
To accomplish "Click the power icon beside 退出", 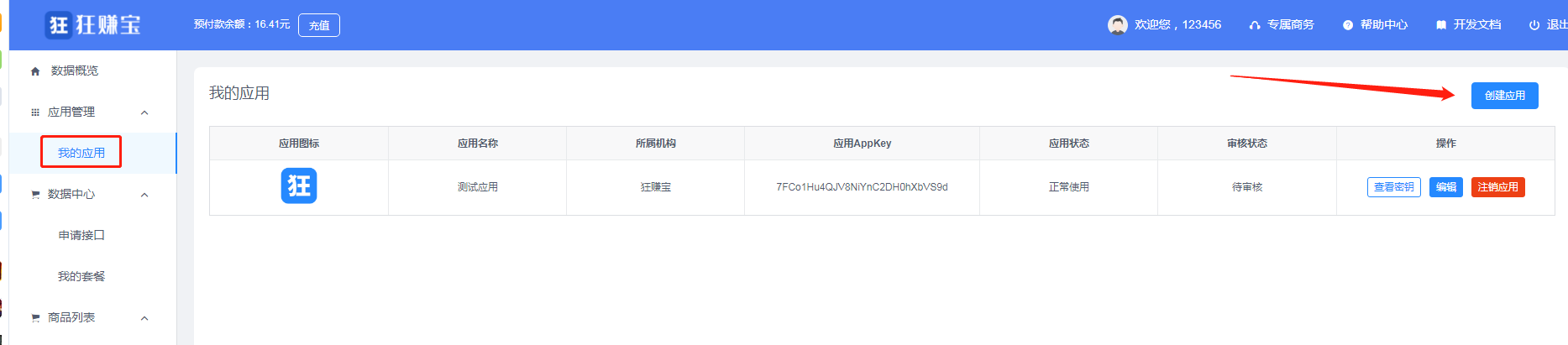I will [x=1534, y=25].
